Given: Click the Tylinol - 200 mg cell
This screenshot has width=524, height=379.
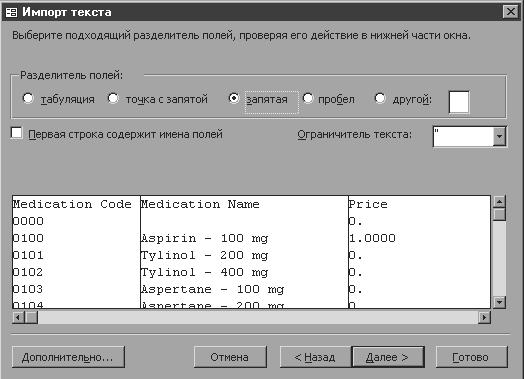Looking at the screenshot, I should click(204, 256).
